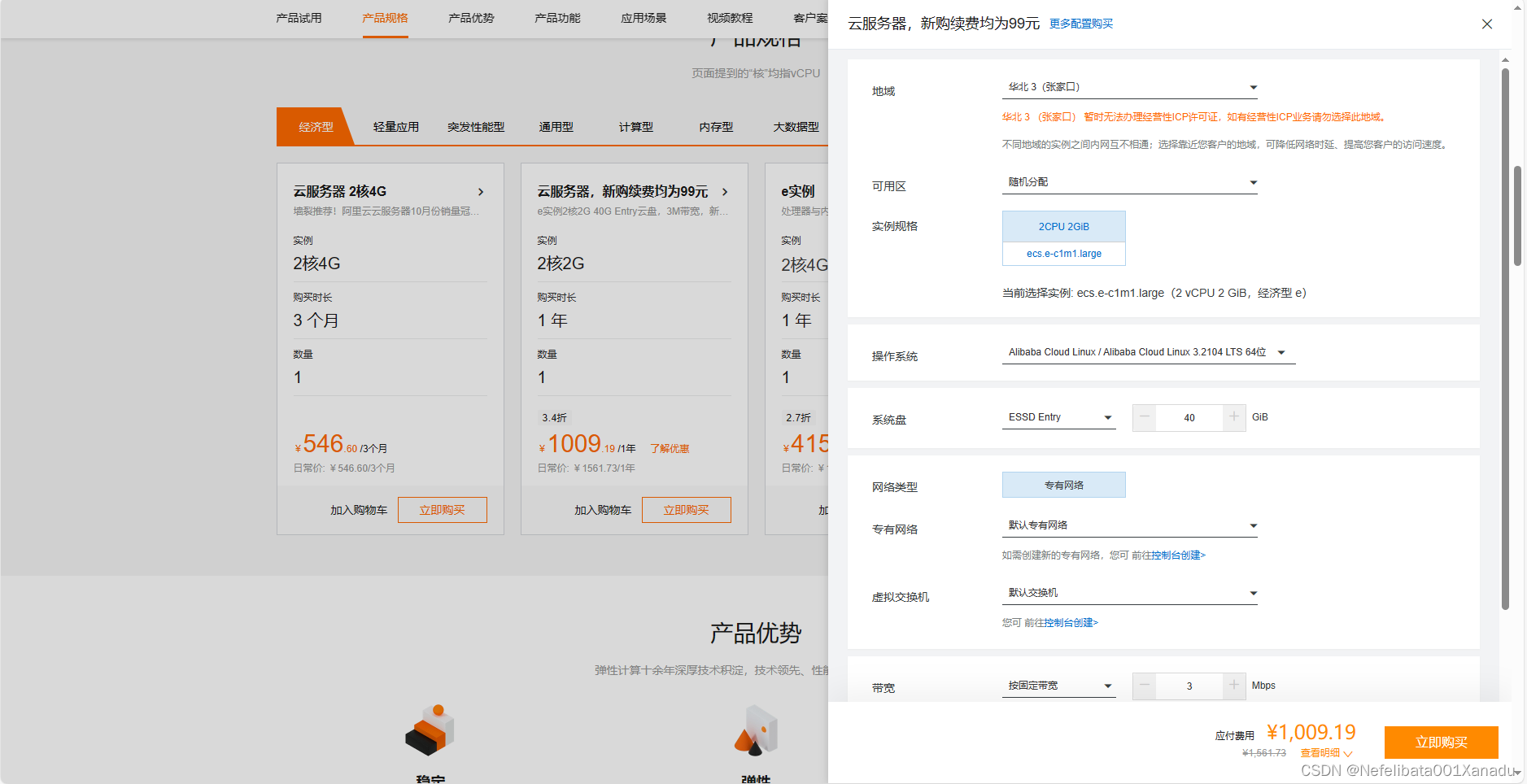
Task: Open the ESSD Entry system disk dropdown
Action: click(x=1059, y=417)
